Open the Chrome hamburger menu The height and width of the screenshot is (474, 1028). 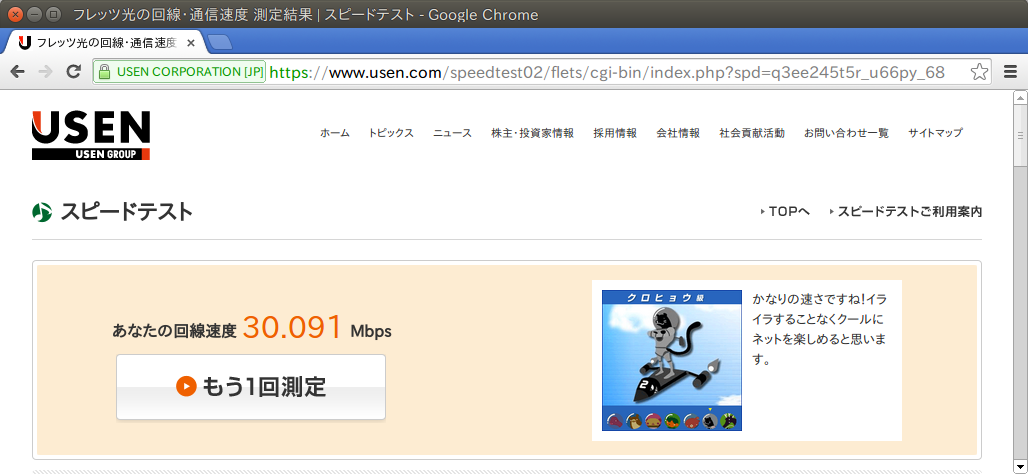pyautogui.click(x=1010, y=71)
